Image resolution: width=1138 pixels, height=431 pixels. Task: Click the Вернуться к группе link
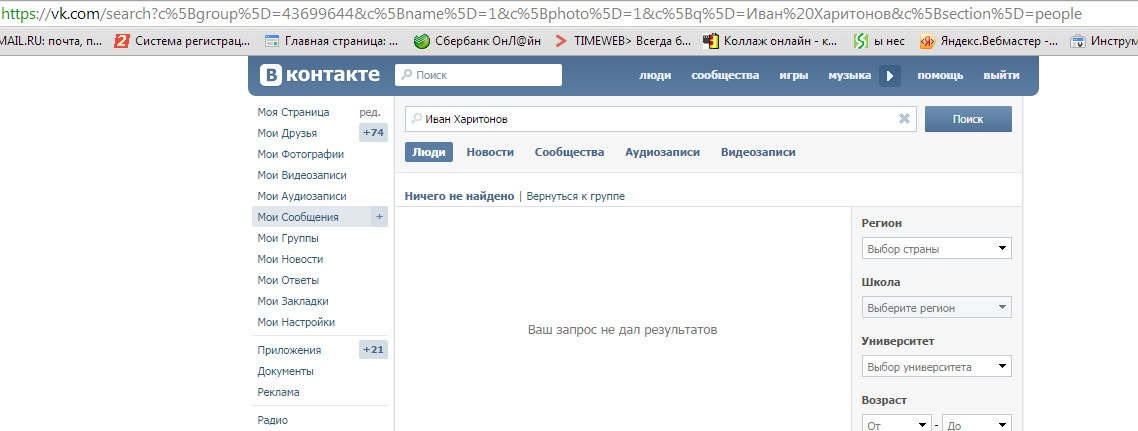[x=576, y=196]
